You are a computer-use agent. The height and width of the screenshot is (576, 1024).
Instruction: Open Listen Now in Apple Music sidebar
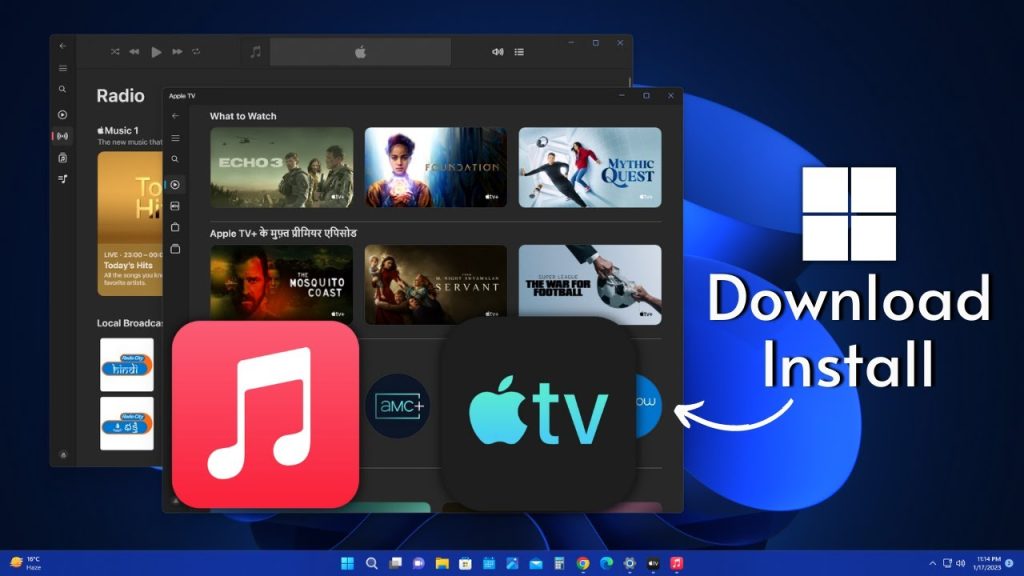[63, 115]
